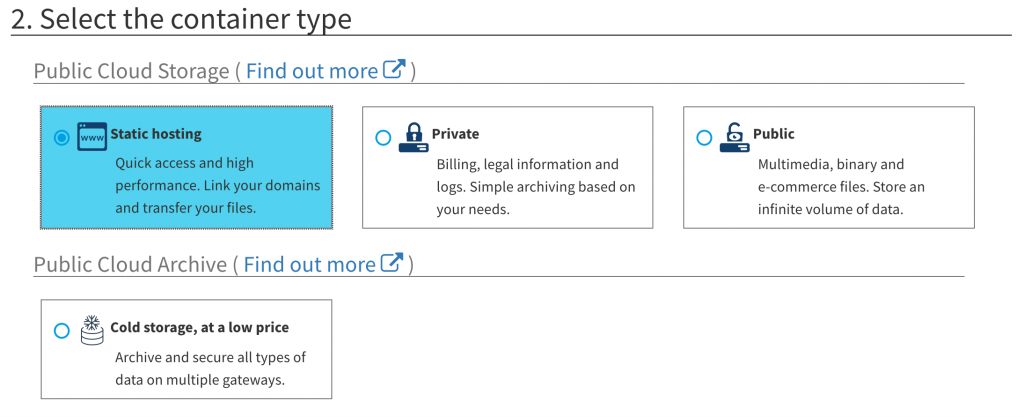This screenshot has width=1024, height=417.
Task: Click the Multimedia, binary and e-commerce description
Action: click(x=841, y=187)
